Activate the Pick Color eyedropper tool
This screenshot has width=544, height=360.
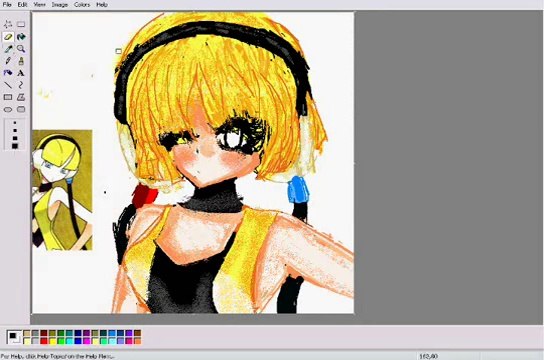(8, 49)
